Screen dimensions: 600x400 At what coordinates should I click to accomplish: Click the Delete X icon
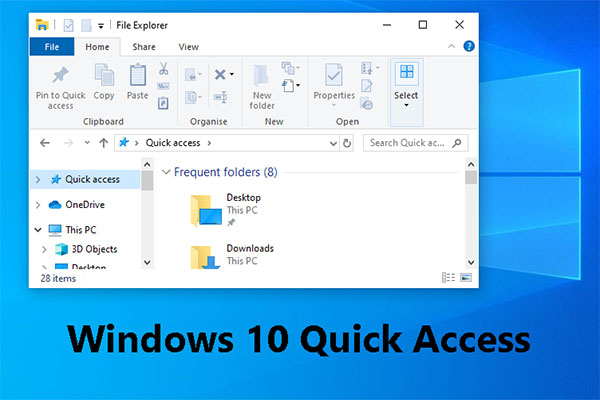220,74
